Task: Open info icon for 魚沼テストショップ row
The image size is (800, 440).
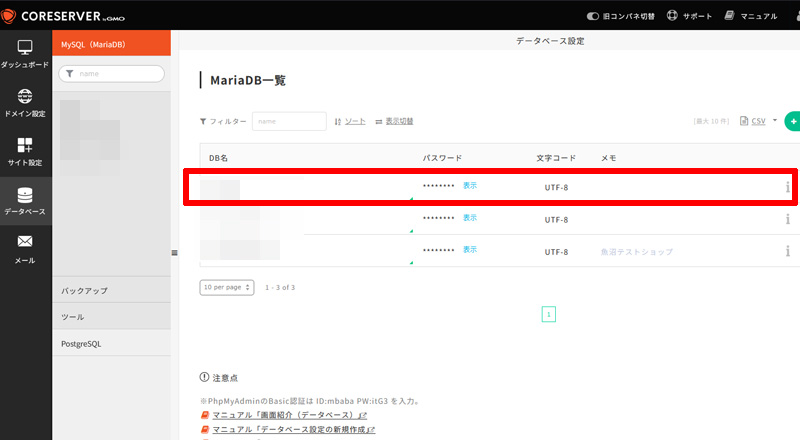Action: pos(787,251)
